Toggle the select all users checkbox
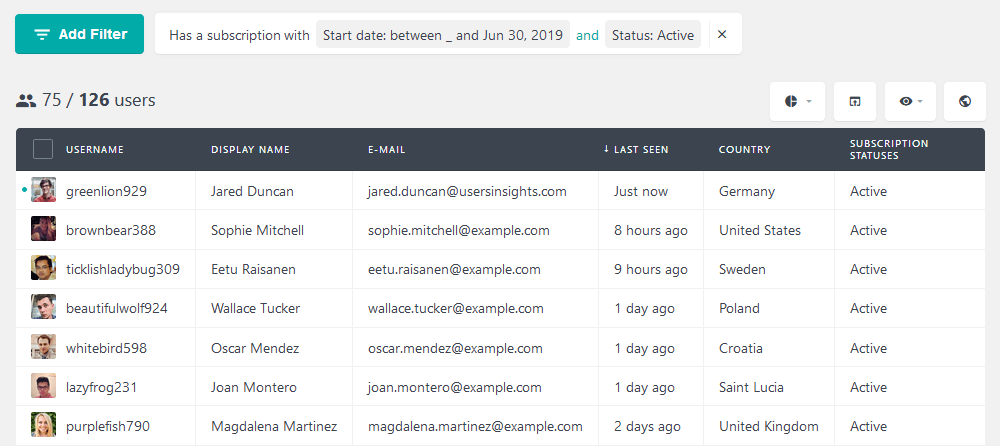1000x446 pixels. pyautogui.click(x=43, y=149)
